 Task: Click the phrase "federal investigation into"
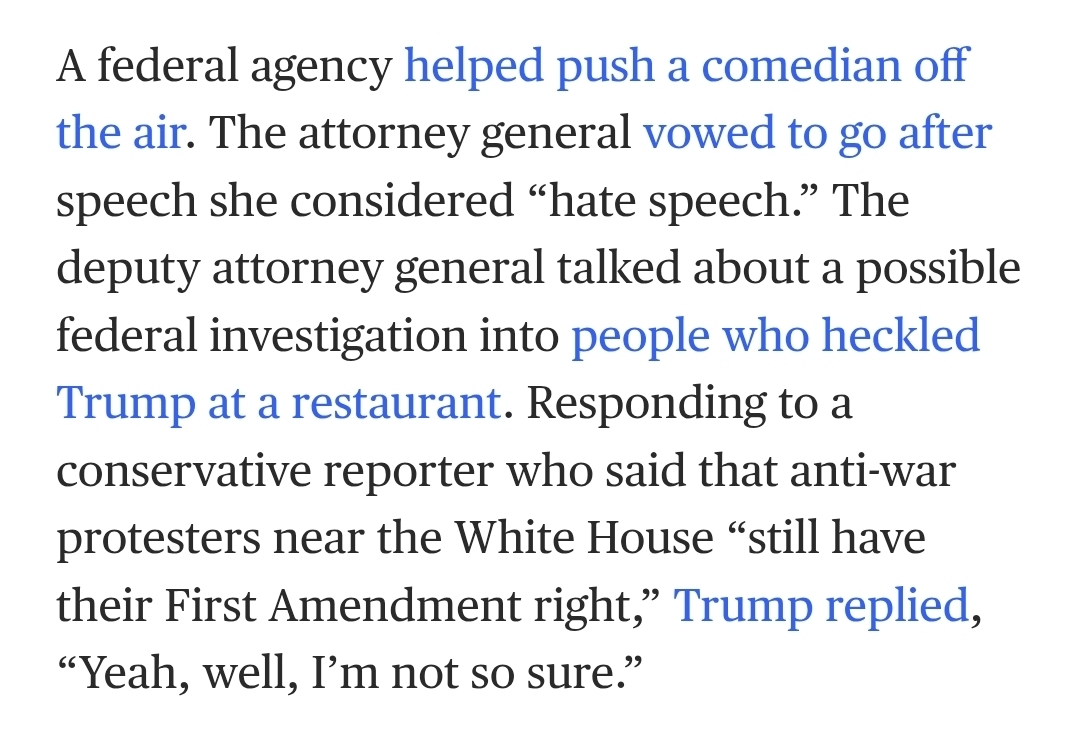307,336
